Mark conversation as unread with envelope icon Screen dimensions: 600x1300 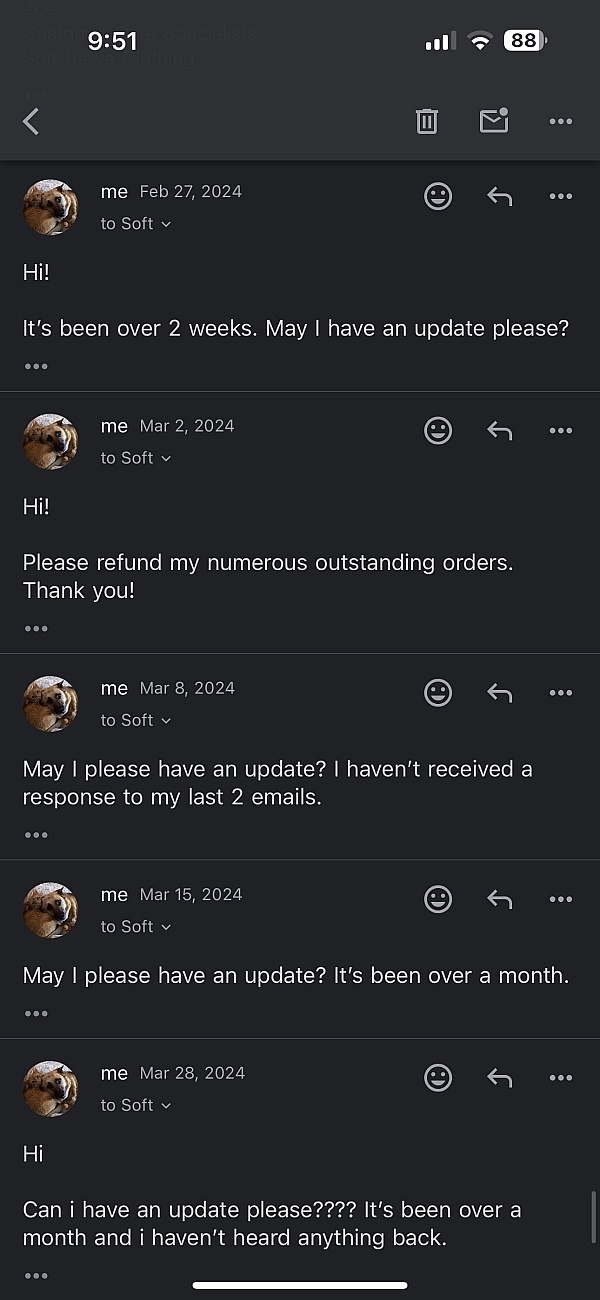pyautogui.click(x=494, y=121)
